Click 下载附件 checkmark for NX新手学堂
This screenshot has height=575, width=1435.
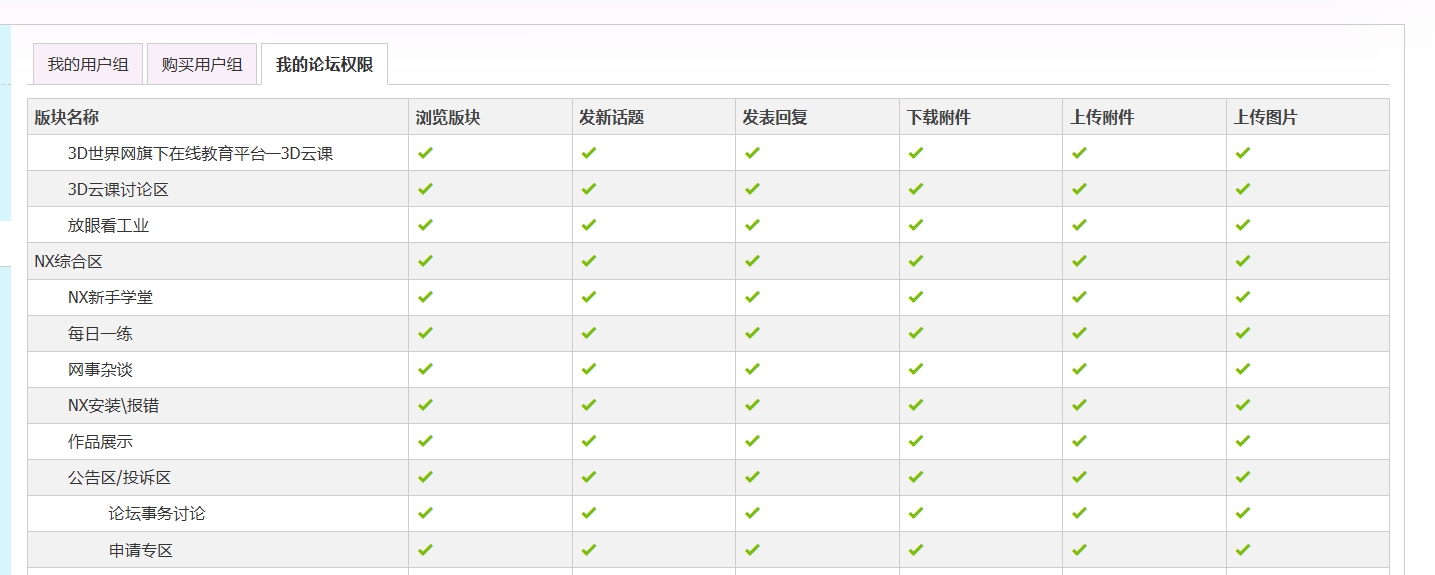pos(916,297)
